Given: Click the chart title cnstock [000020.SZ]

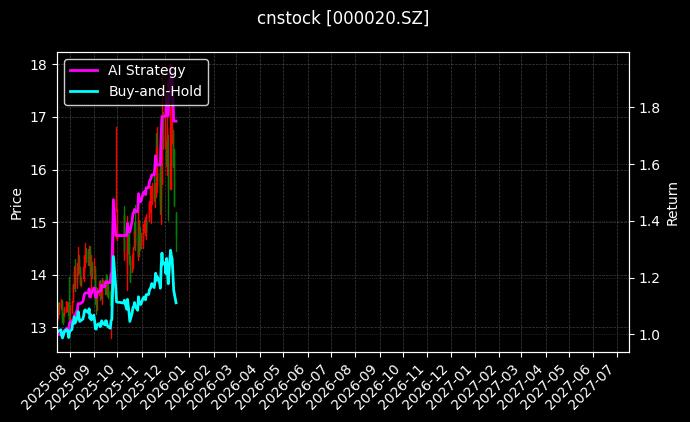Looking at the screenshot, I should pos(343,18).
